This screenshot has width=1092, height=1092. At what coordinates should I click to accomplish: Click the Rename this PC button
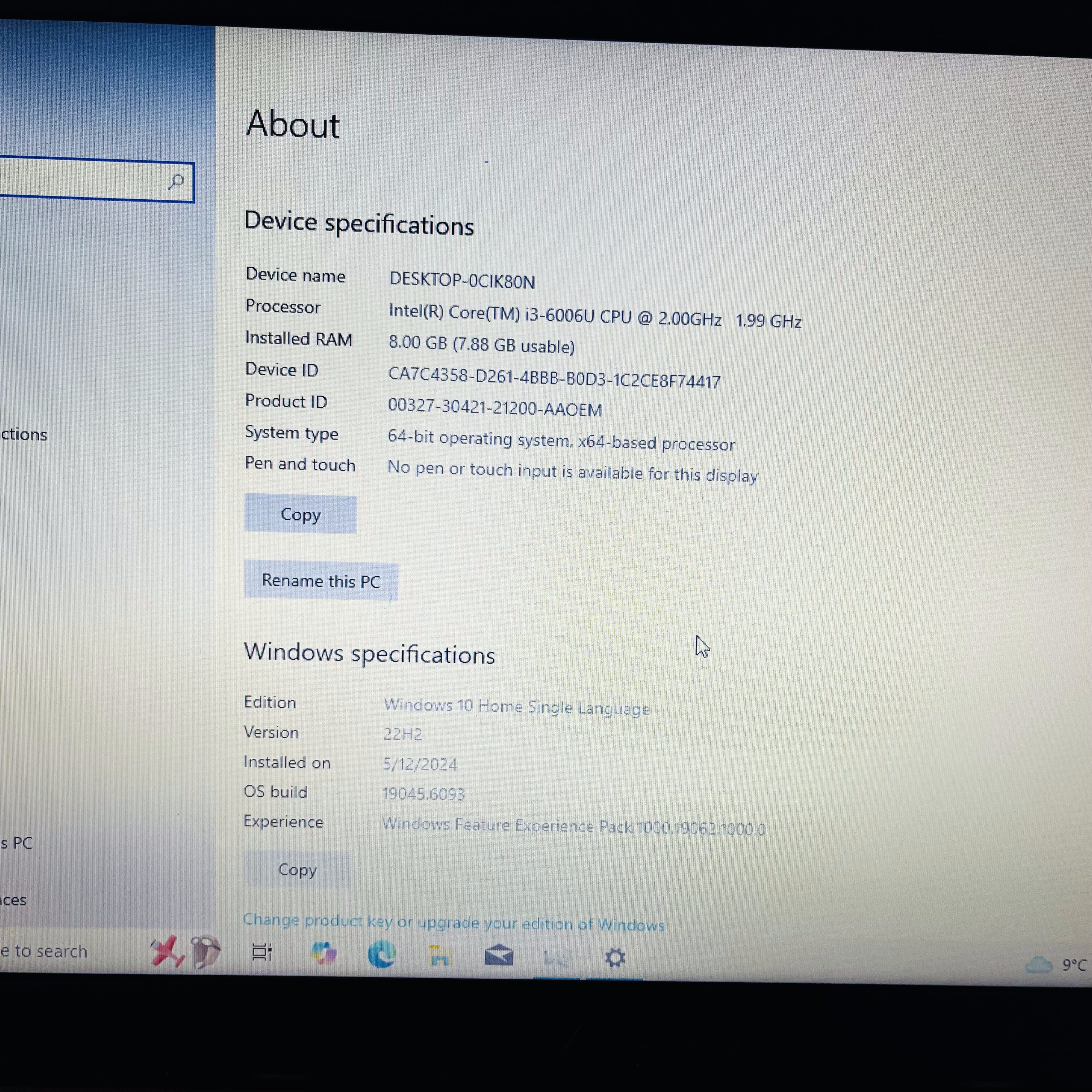[320, 580]
